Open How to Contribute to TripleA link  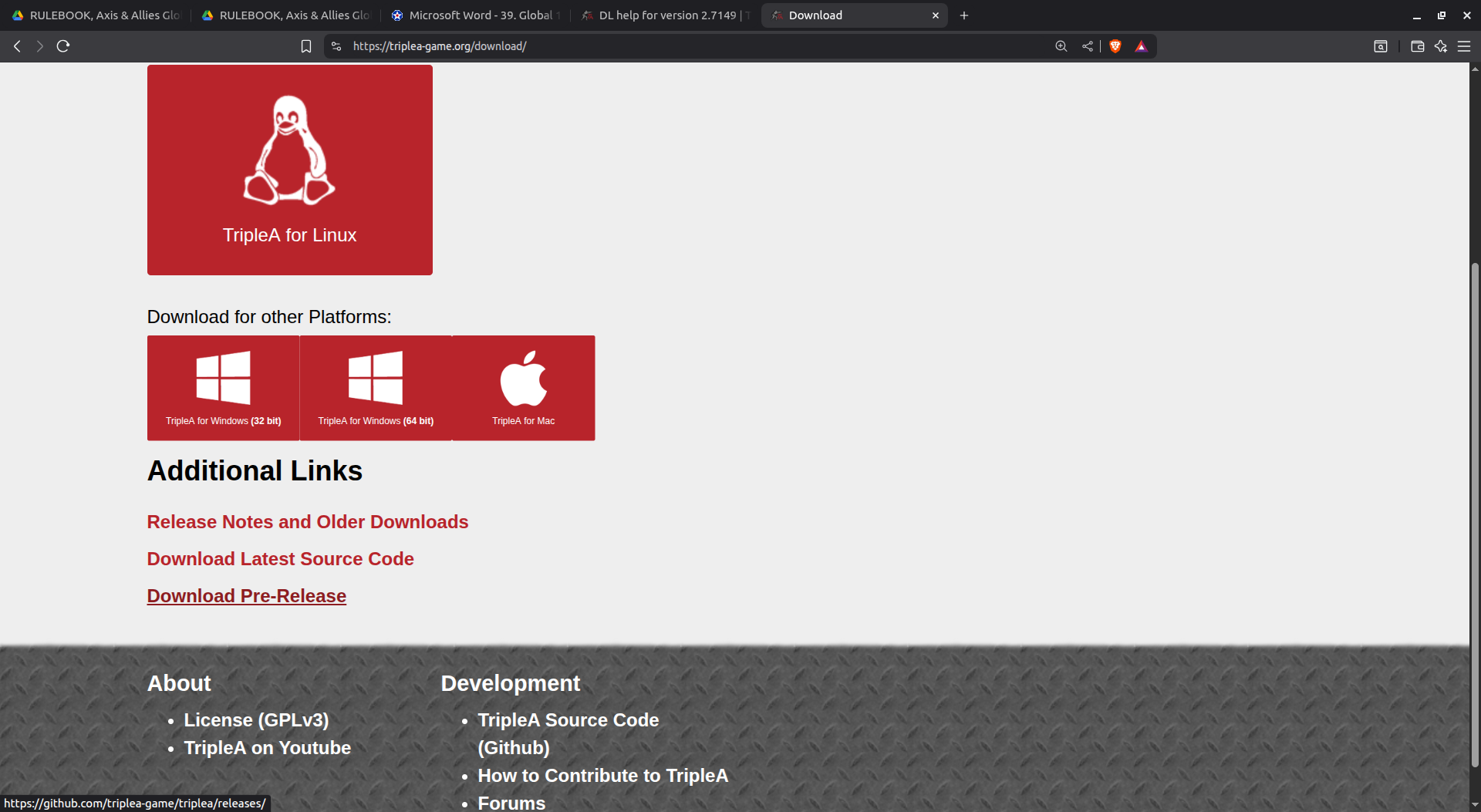pyautogui.click(x=602, y=776)
